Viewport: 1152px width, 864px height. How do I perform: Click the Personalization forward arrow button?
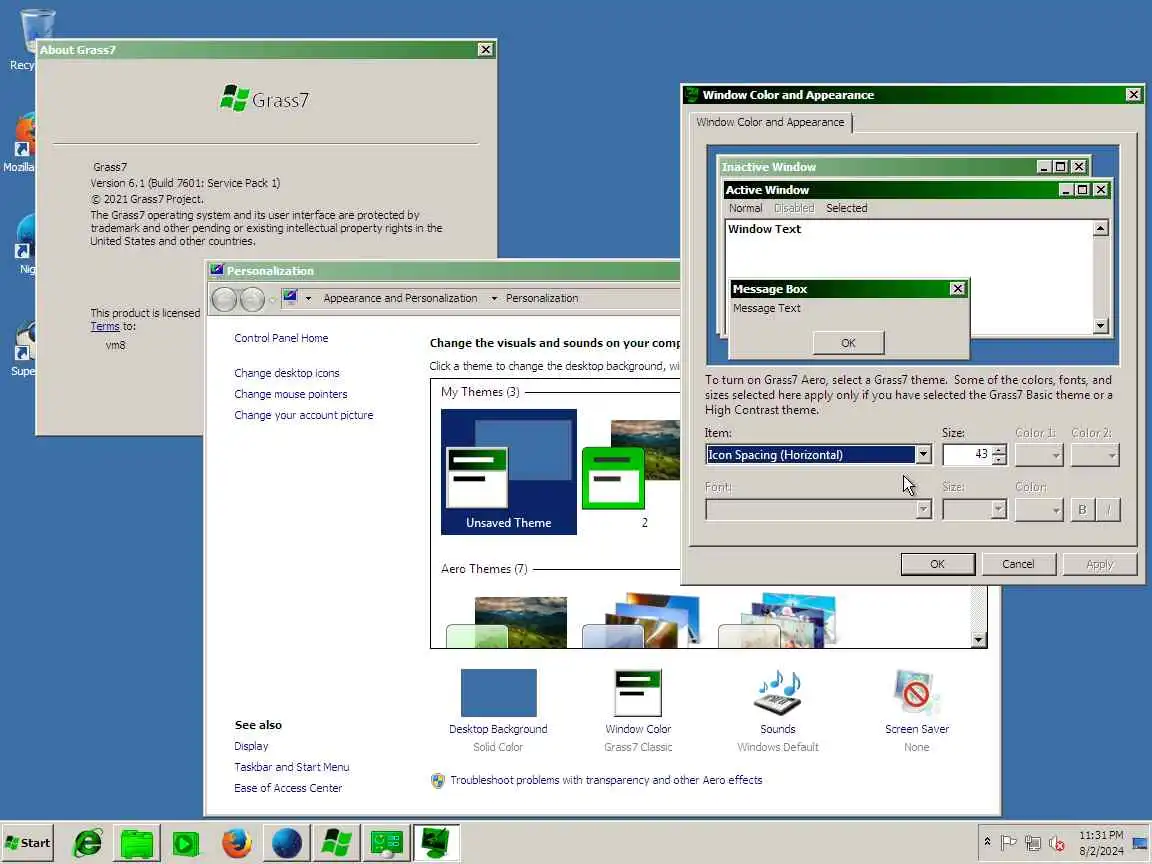click(x=252, y=299)
